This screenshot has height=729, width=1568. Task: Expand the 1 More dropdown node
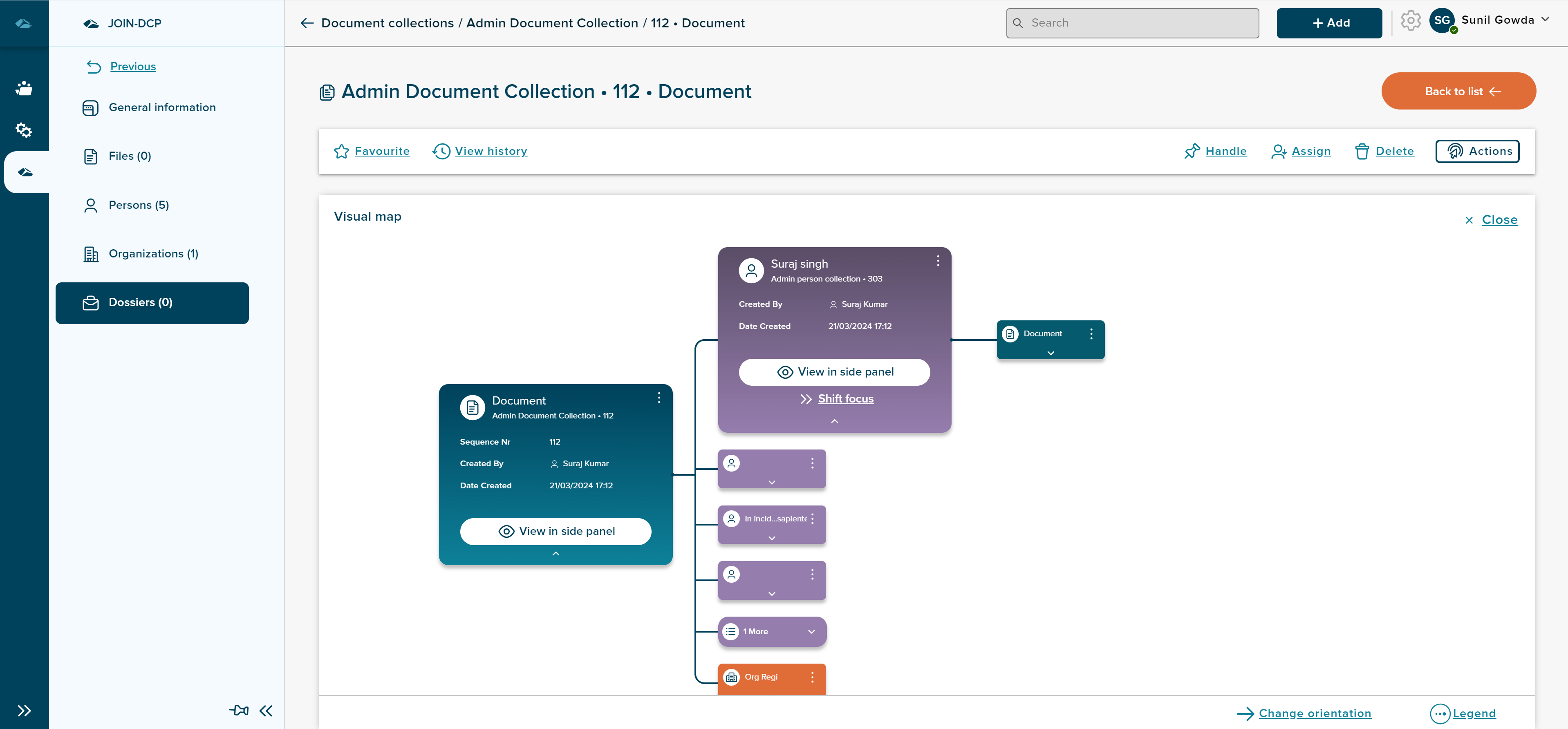pos(811,632)
